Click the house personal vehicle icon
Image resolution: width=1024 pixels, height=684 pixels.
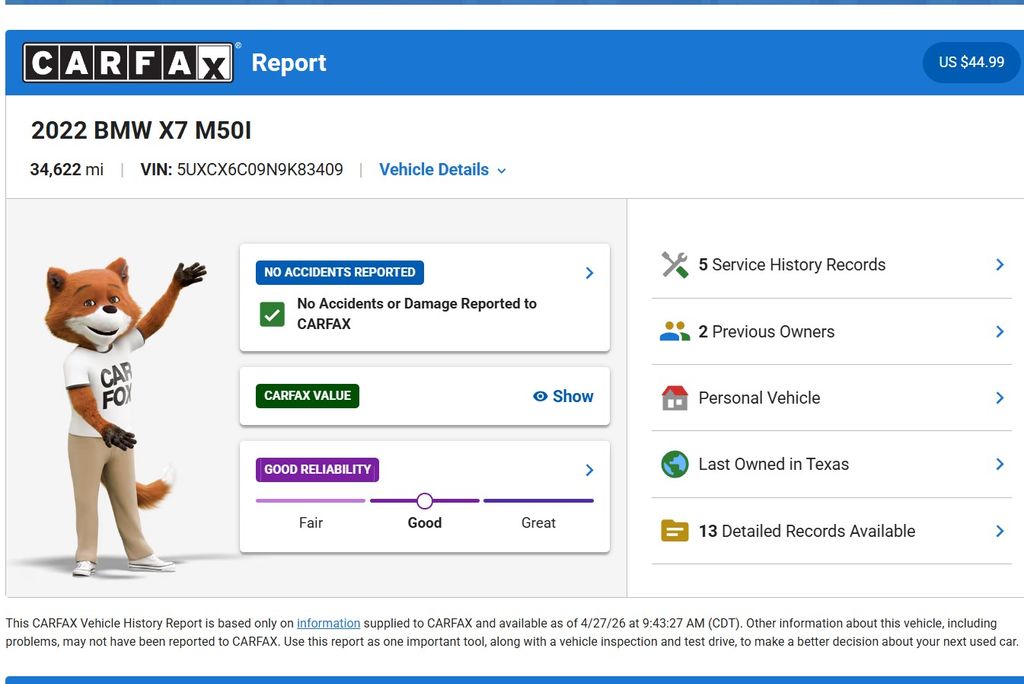pos(675,398)
